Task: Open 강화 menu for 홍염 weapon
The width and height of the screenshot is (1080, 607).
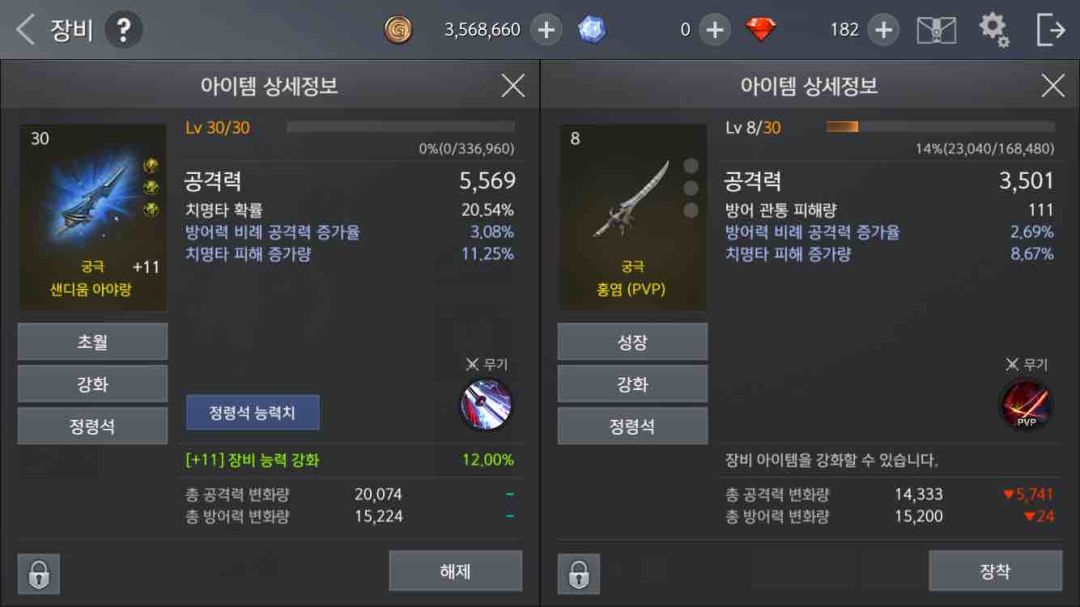Action: click(632, 384)
